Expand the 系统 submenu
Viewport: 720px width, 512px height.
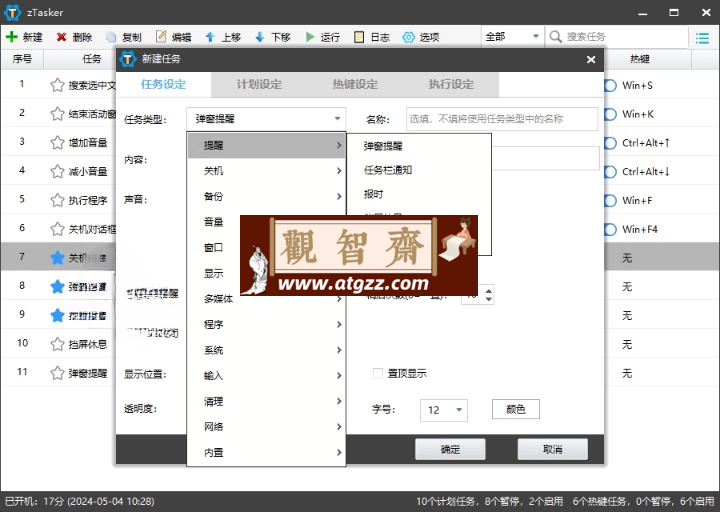(x=266, y=350)
